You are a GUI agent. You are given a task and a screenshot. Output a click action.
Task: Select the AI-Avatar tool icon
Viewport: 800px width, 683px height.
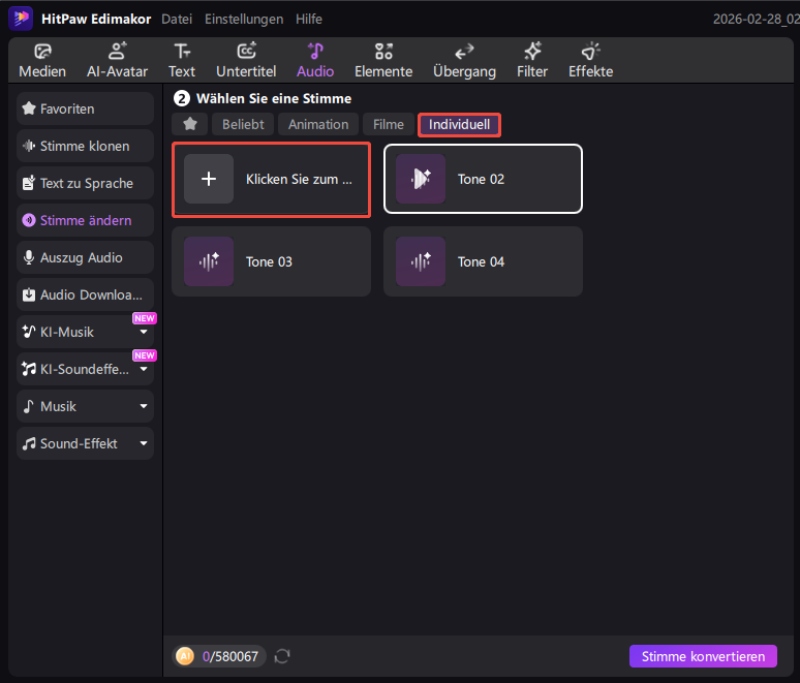coord(117,52)
